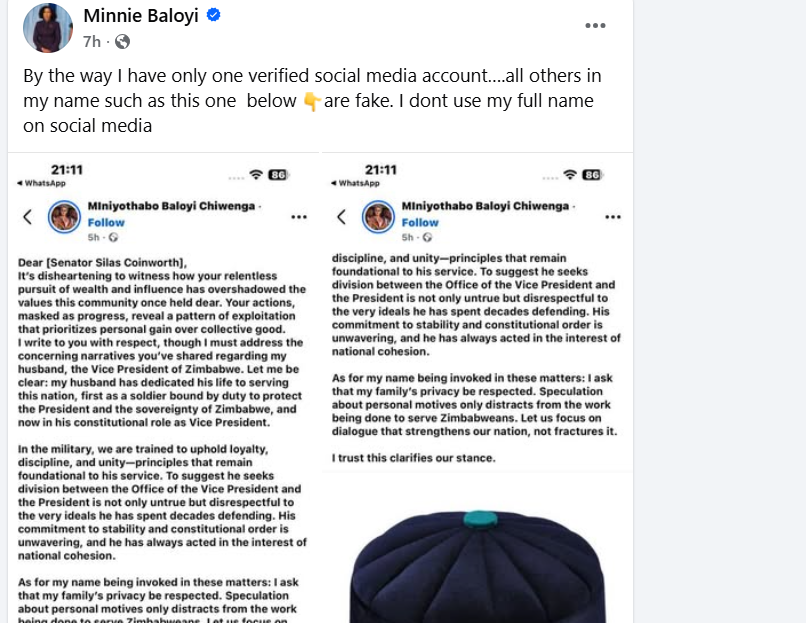Open the Minnie Baloyi name link
Viewport: 806px width, 623px height.
point(142,16)
